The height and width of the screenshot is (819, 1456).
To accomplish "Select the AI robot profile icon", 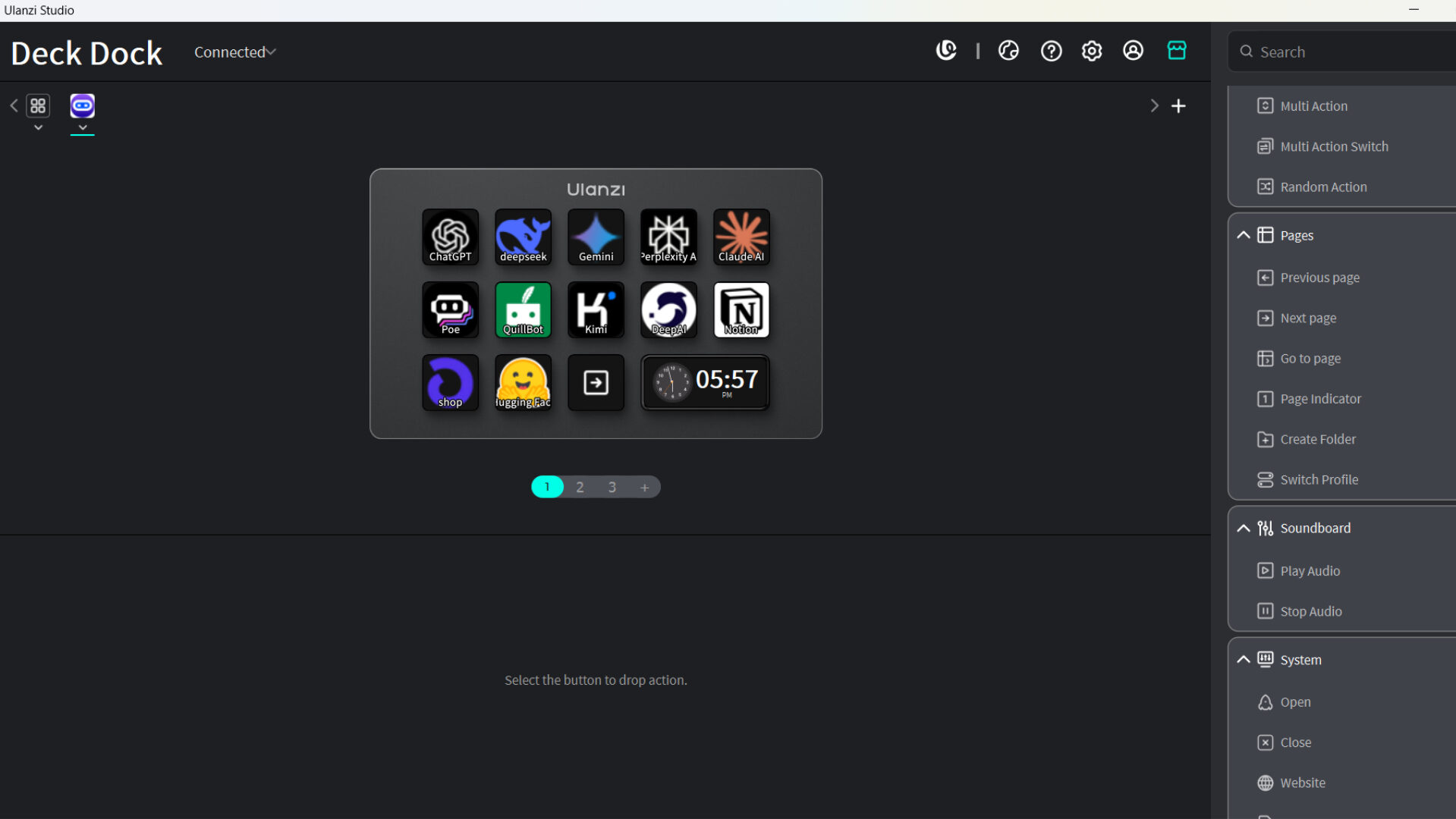I will coord(82,105).
